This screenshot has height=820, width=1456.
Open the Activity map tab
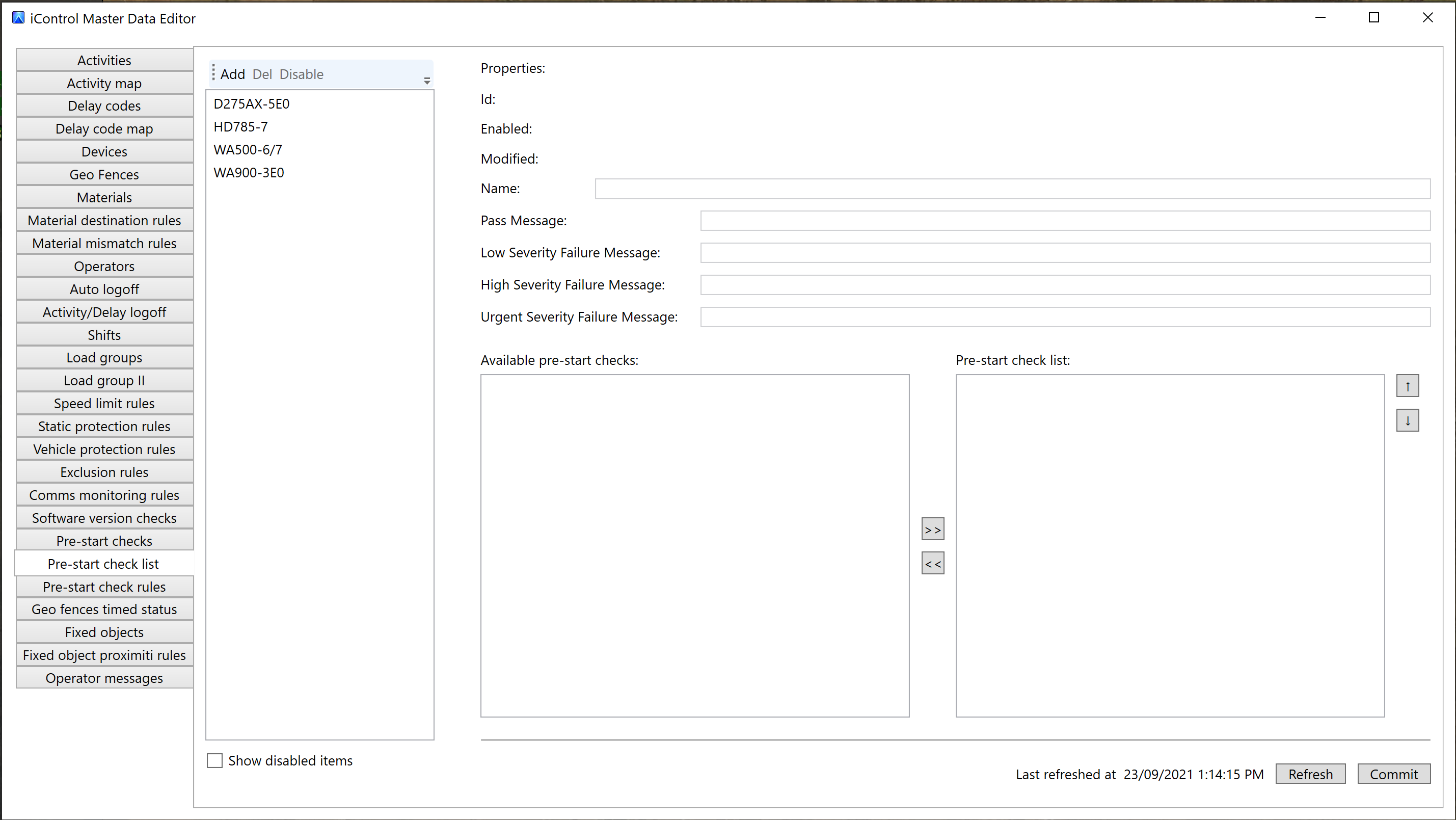click(104, 83)
